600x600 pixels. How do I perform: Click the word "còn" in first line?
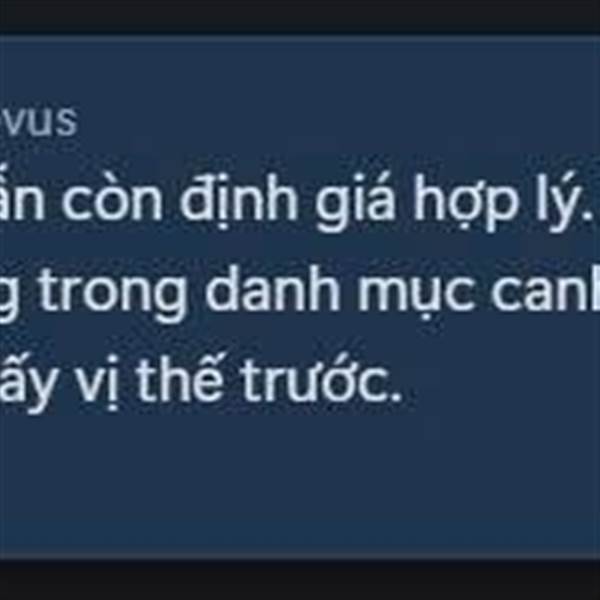click(x=111, y=201)
